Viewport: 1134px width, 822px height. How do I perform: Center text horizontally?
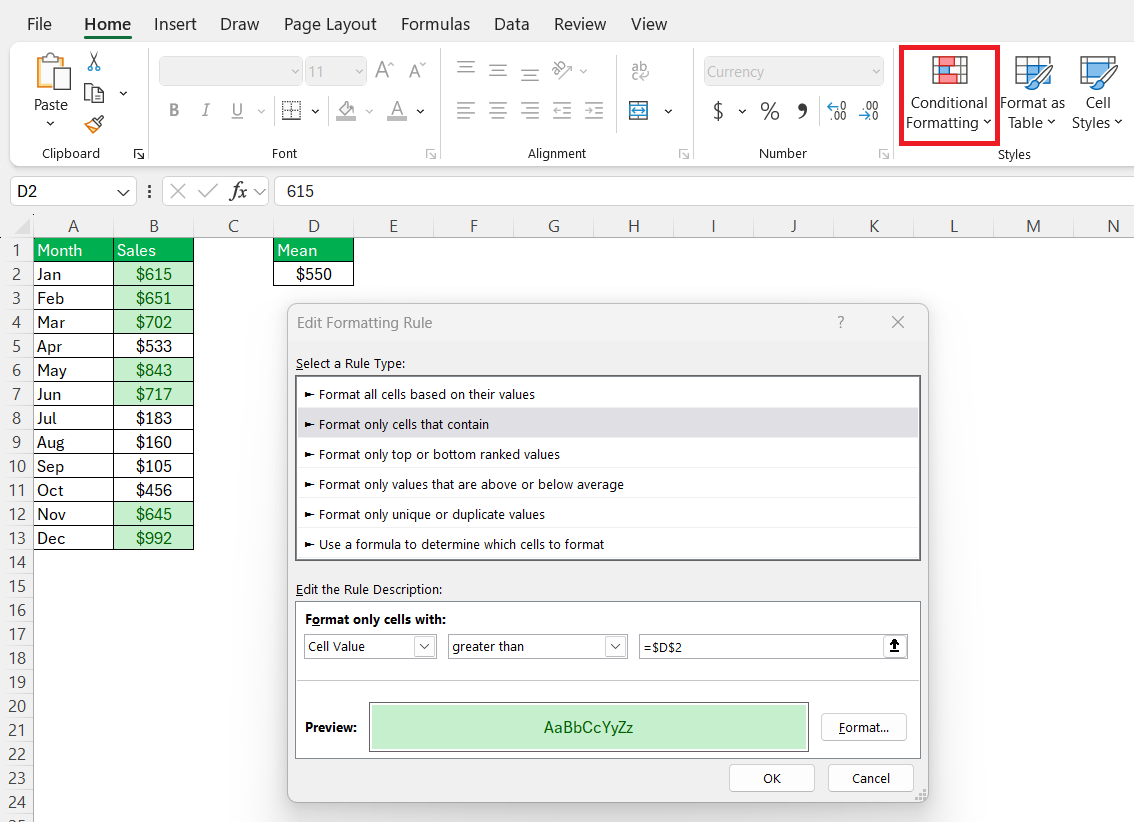498,111
